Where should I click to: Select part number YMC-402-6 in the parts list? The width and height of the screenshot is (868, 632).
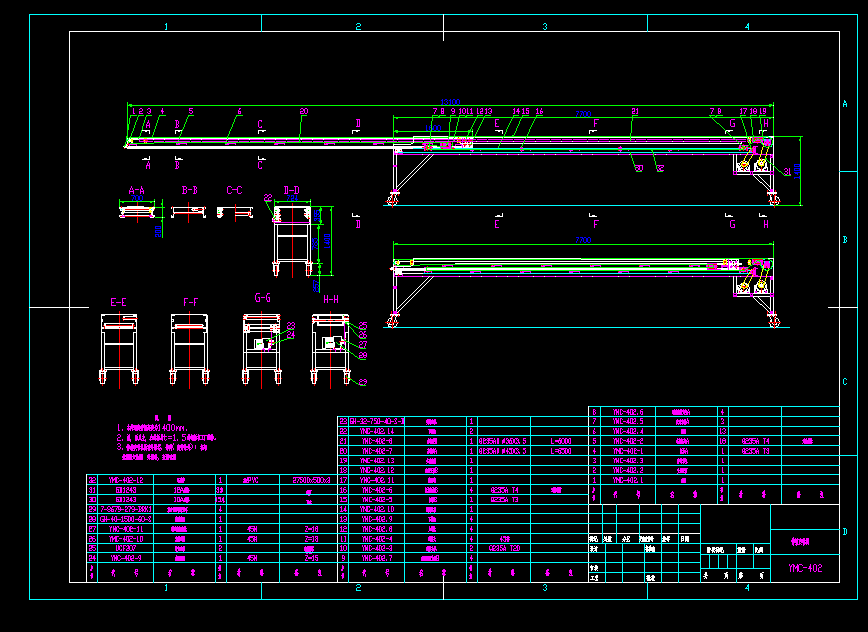tap(377, 490)
